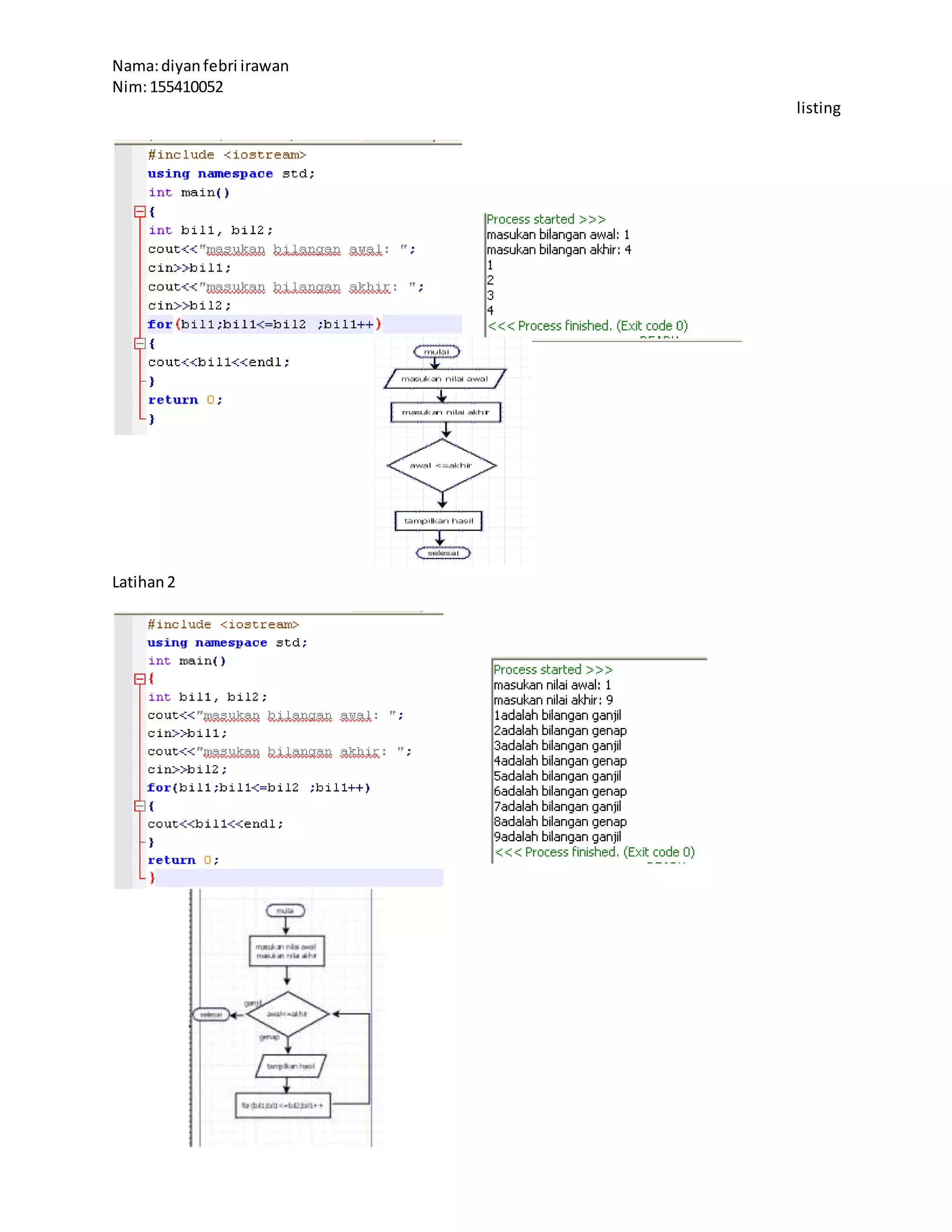Collapse main function fold marker in first listing
This screenshot has height=1232, width=952.
[x=140, y=212]
